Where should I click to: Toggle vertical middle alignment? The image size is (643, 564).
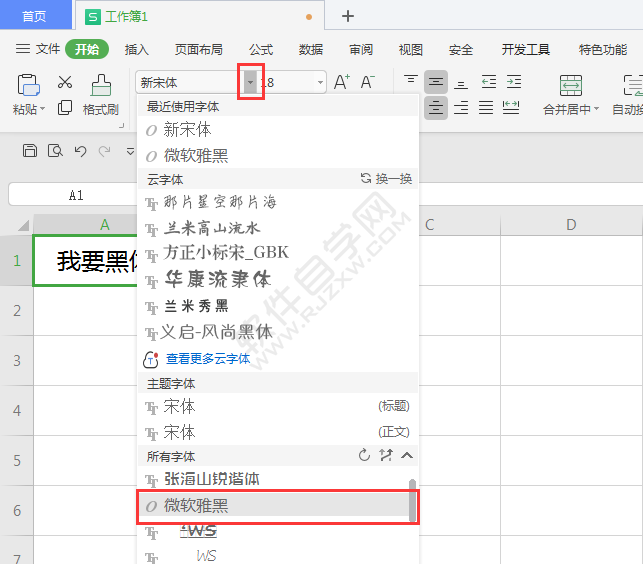(436, 82)
